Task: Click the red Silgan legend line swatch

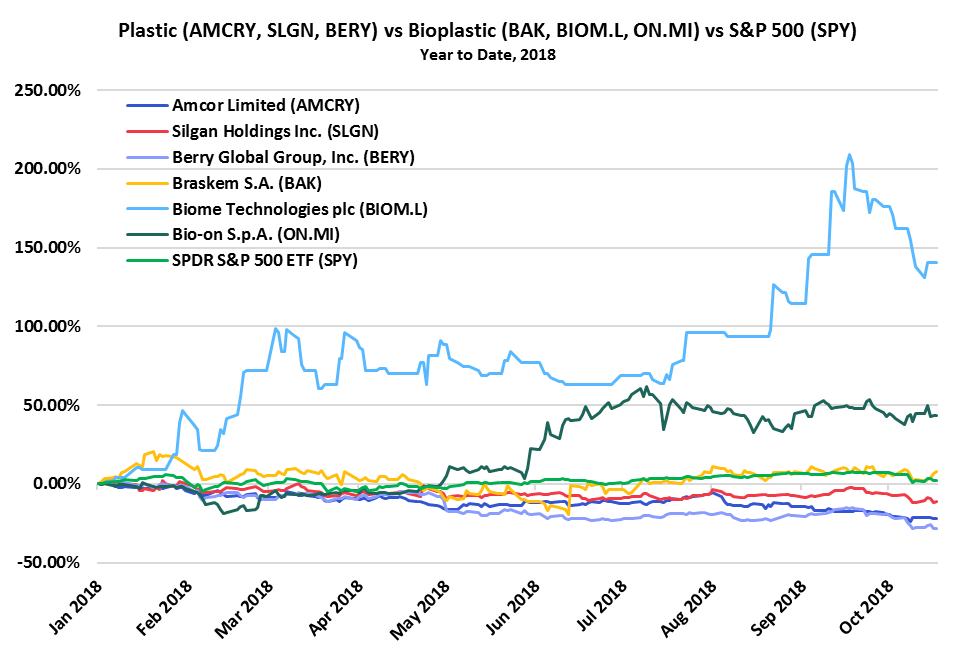Action: pos(147,132)
